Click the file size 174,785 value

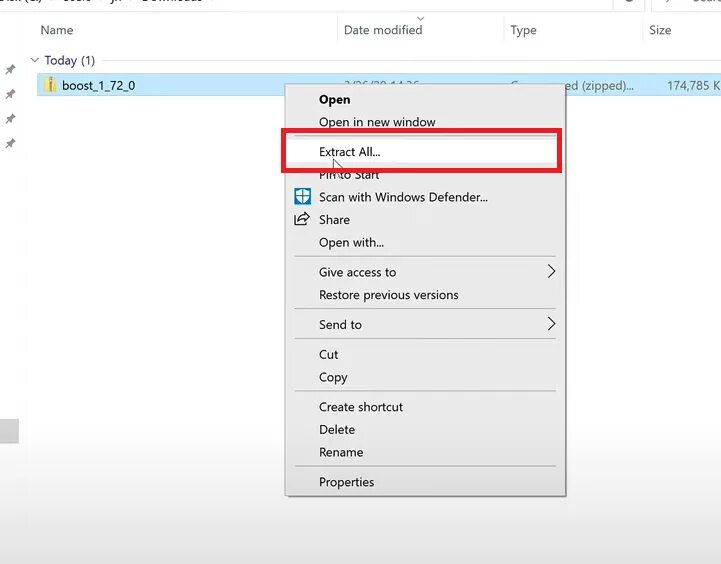coord(693,85)
